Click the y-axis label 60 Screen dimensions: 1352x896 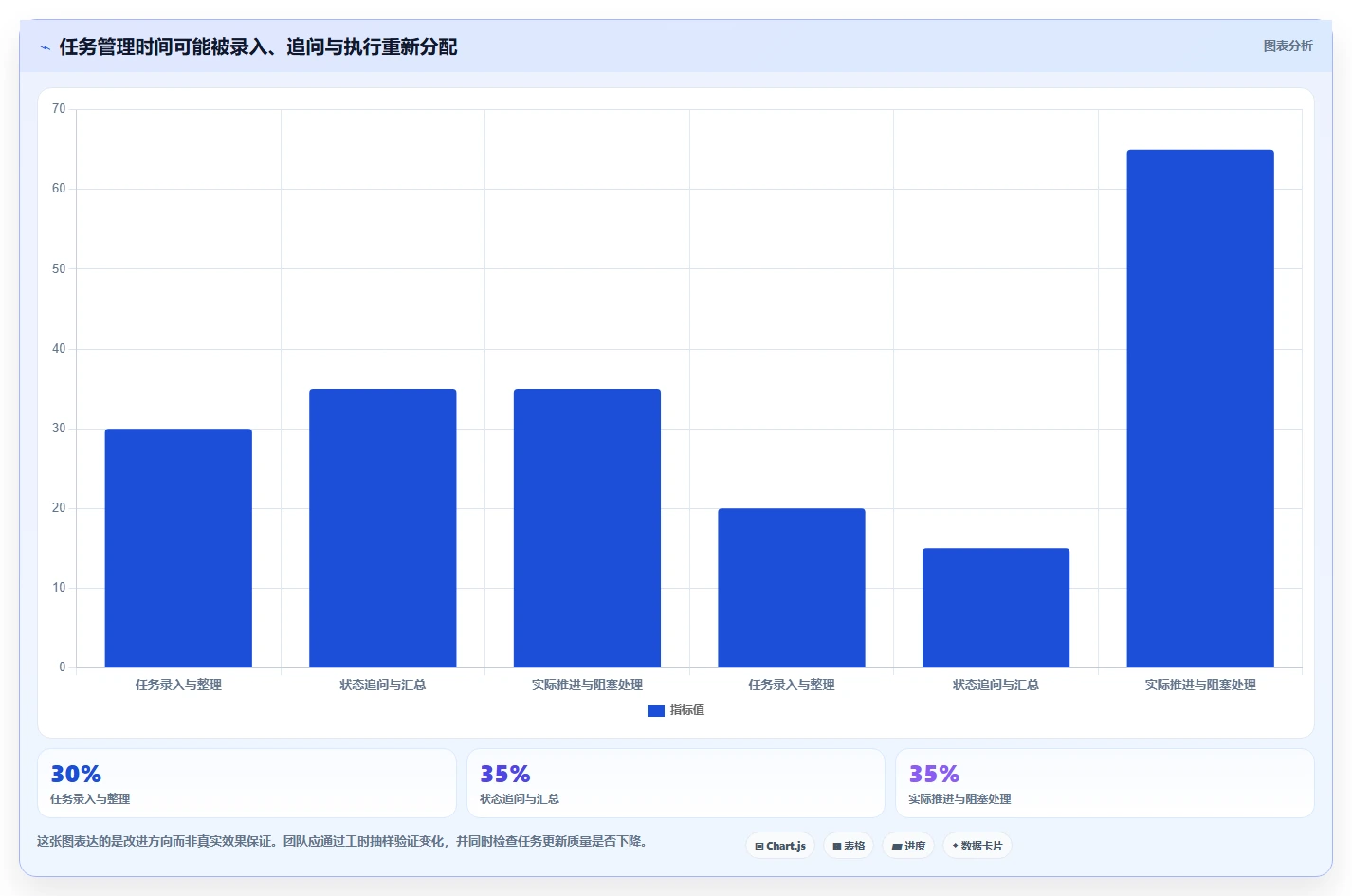click(x=59, y=189)
